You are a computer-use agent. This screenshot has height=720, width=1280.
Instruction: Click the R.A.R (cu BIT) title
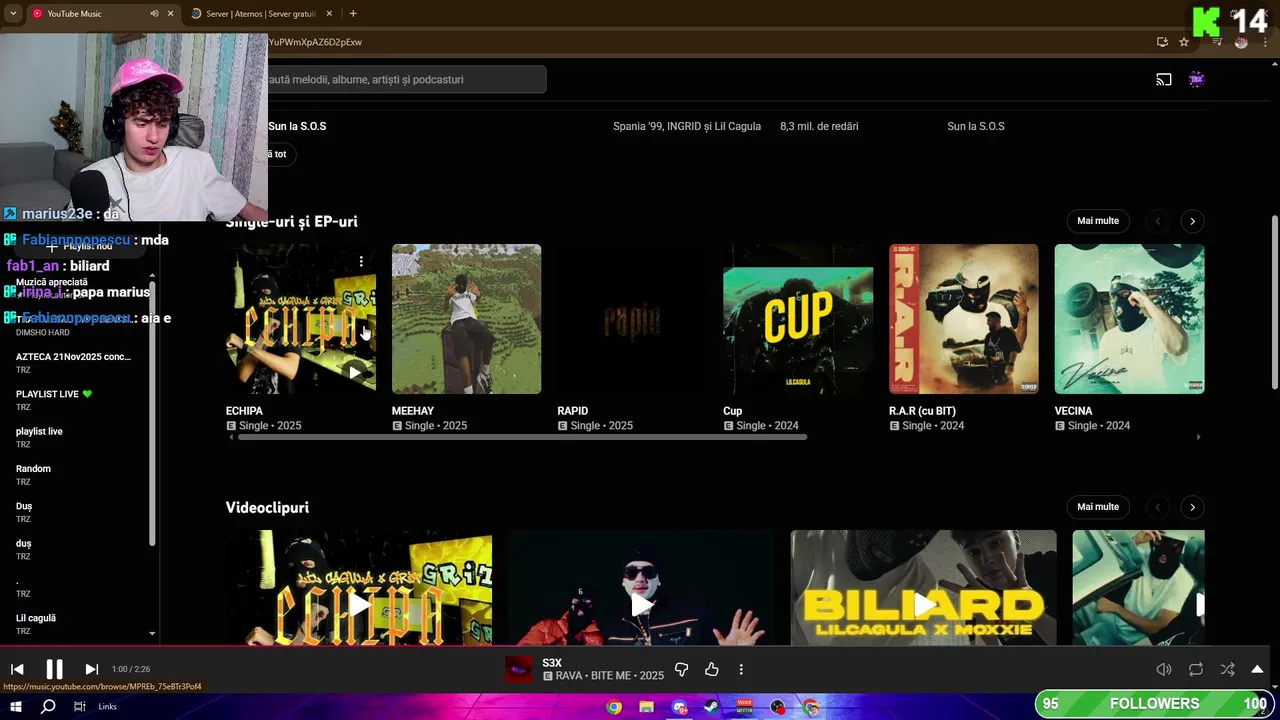tap(922, 411)
